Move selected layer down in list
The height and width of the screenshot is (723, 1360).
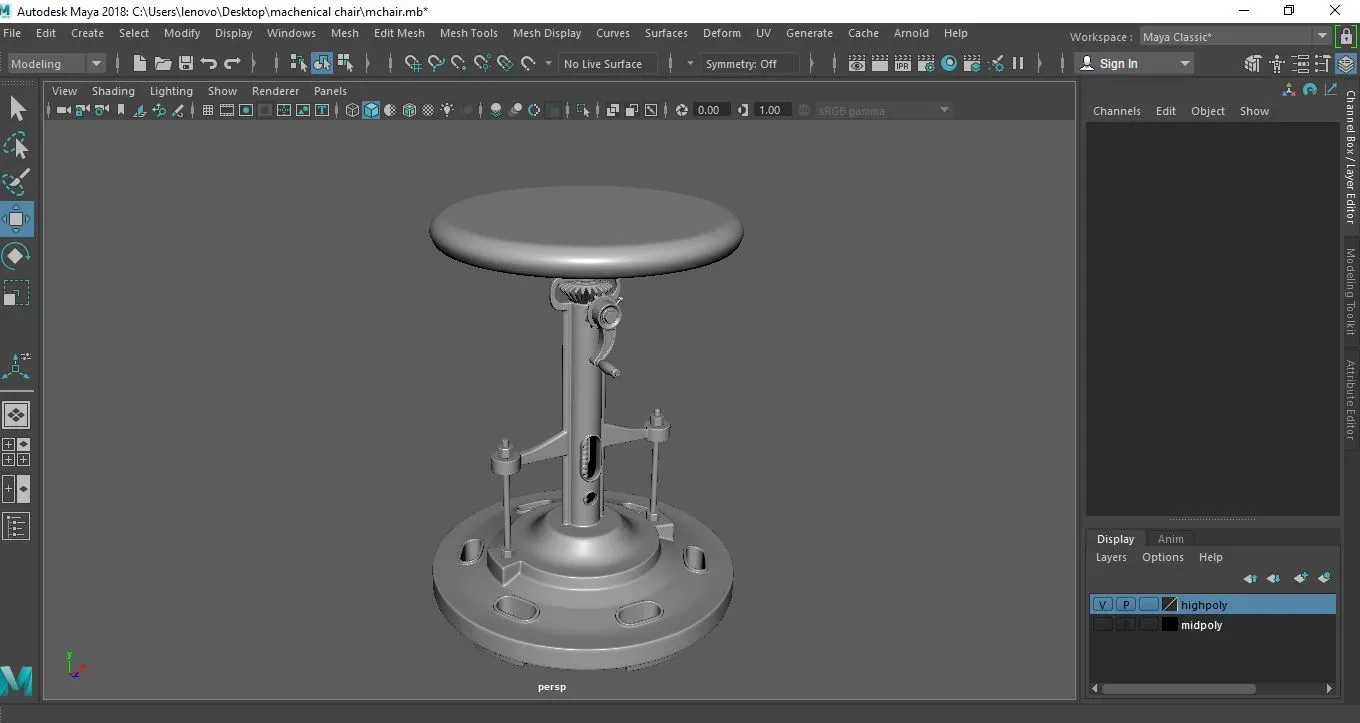(x=1274, y=578)
